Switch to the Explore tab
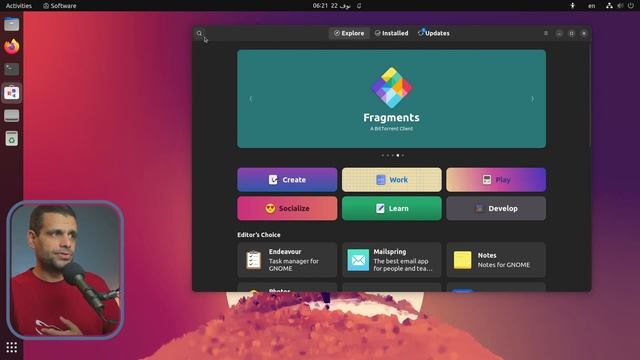 tap(349, 33)
